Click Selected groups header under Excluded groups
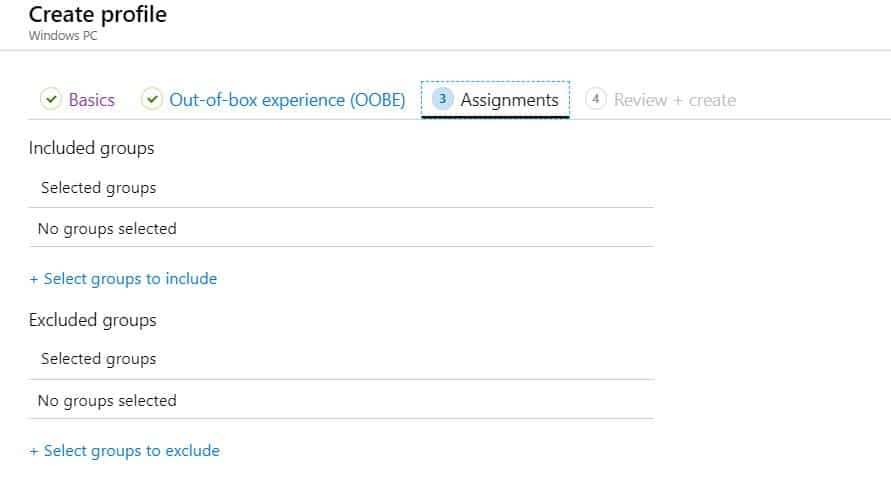This screenshot has width=891, height=497. point(98,359)
